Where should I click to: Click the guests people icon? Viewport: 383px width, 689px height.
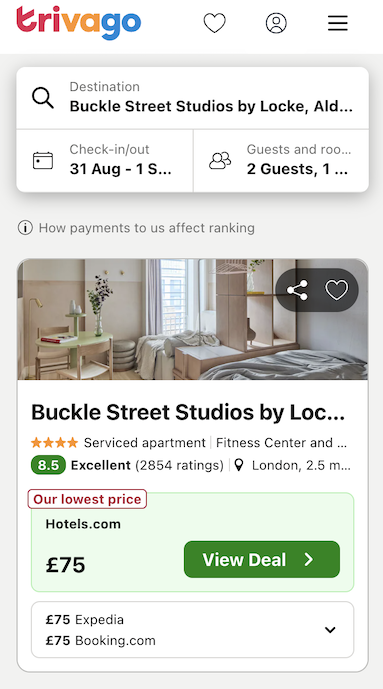[x=220, y=161]
